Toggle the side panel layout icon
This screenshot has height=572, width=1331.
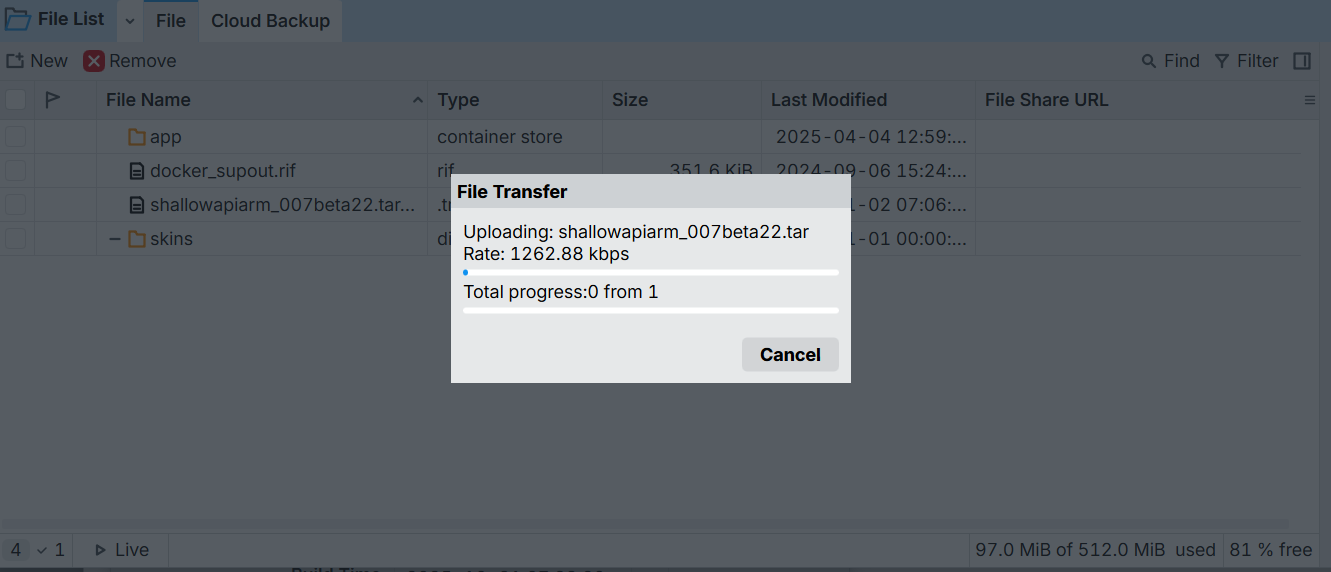click(x=1302, y=61)
